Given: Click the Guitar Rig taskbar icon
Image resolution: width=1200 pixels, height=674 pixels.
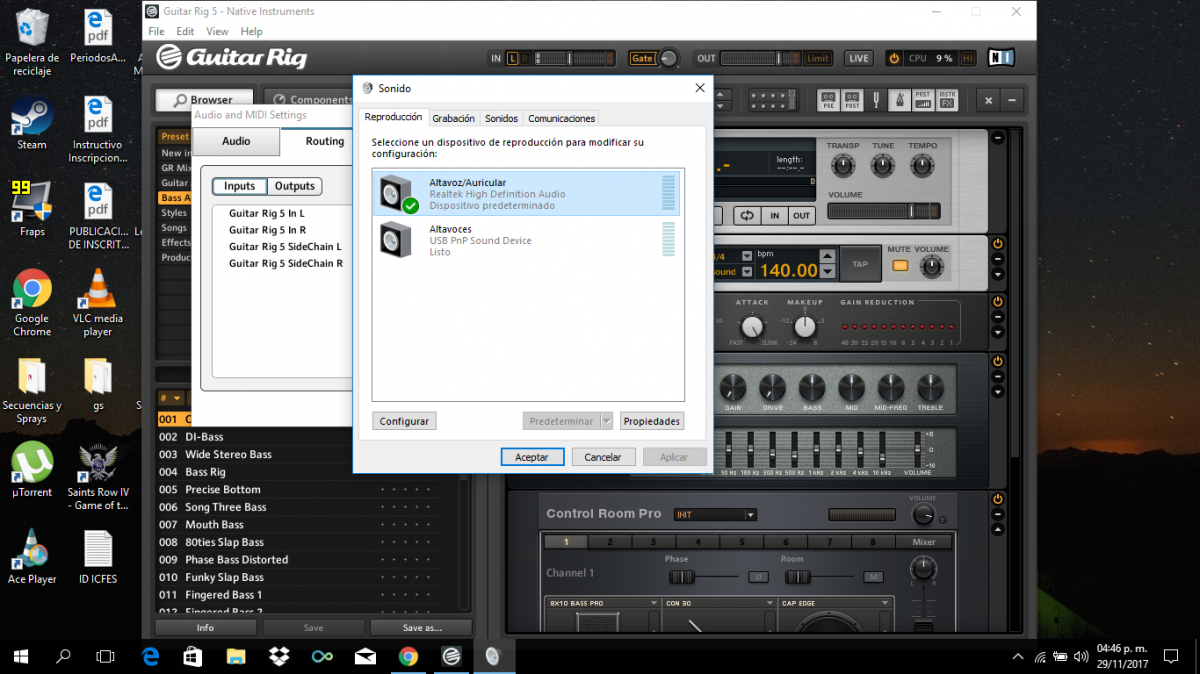Looking at the screenshot, I should click(x=451, y=656).
